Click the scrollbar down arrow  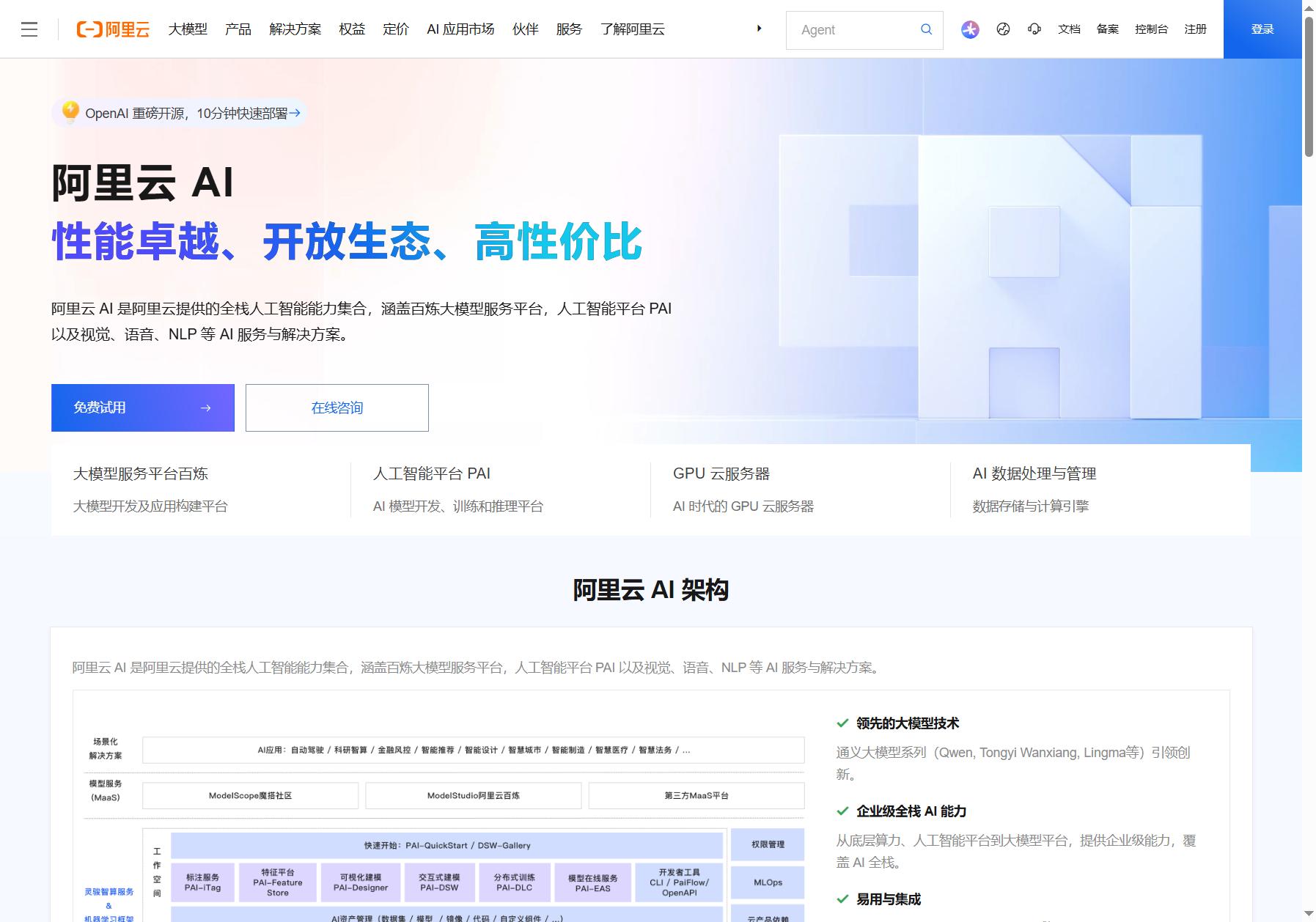[1309, 915]
